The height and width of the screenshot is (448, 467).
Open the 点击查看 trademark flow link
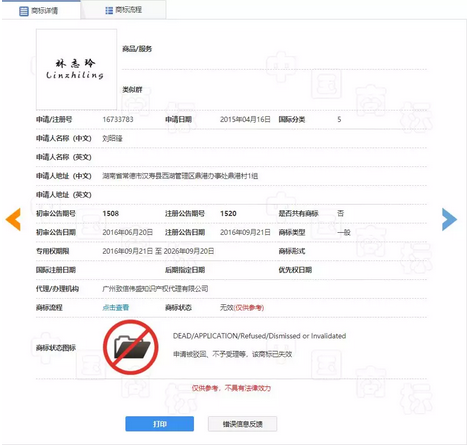(115, 308)
